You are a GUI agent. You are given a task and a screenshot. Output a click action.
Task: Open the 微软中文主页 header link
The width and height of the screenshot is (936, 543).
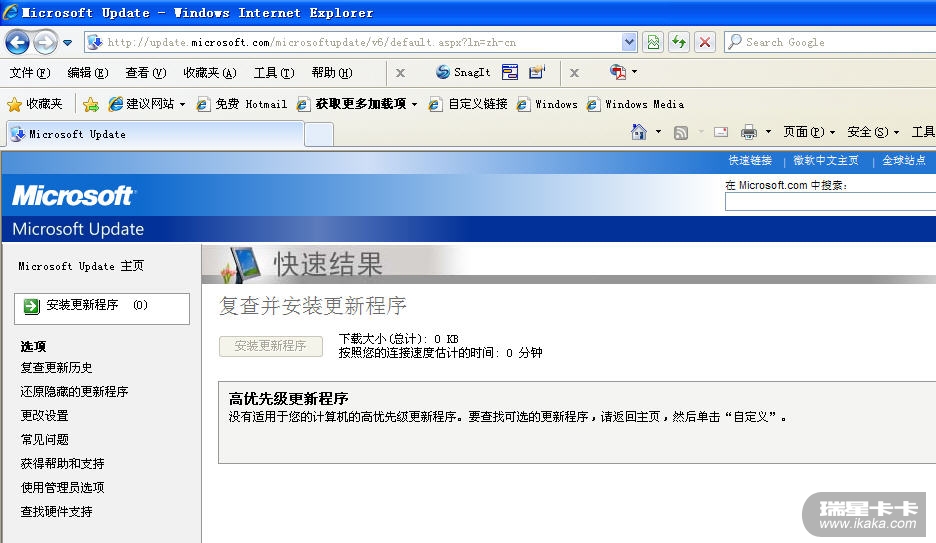(826, 161)
